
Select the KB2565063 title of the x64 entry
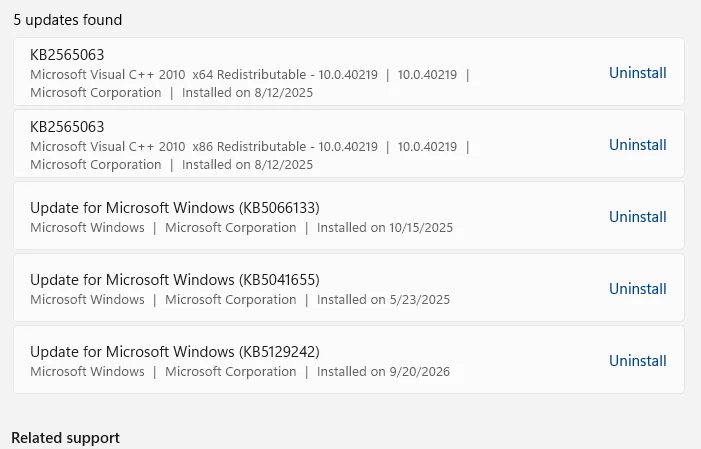coord(67,55)
